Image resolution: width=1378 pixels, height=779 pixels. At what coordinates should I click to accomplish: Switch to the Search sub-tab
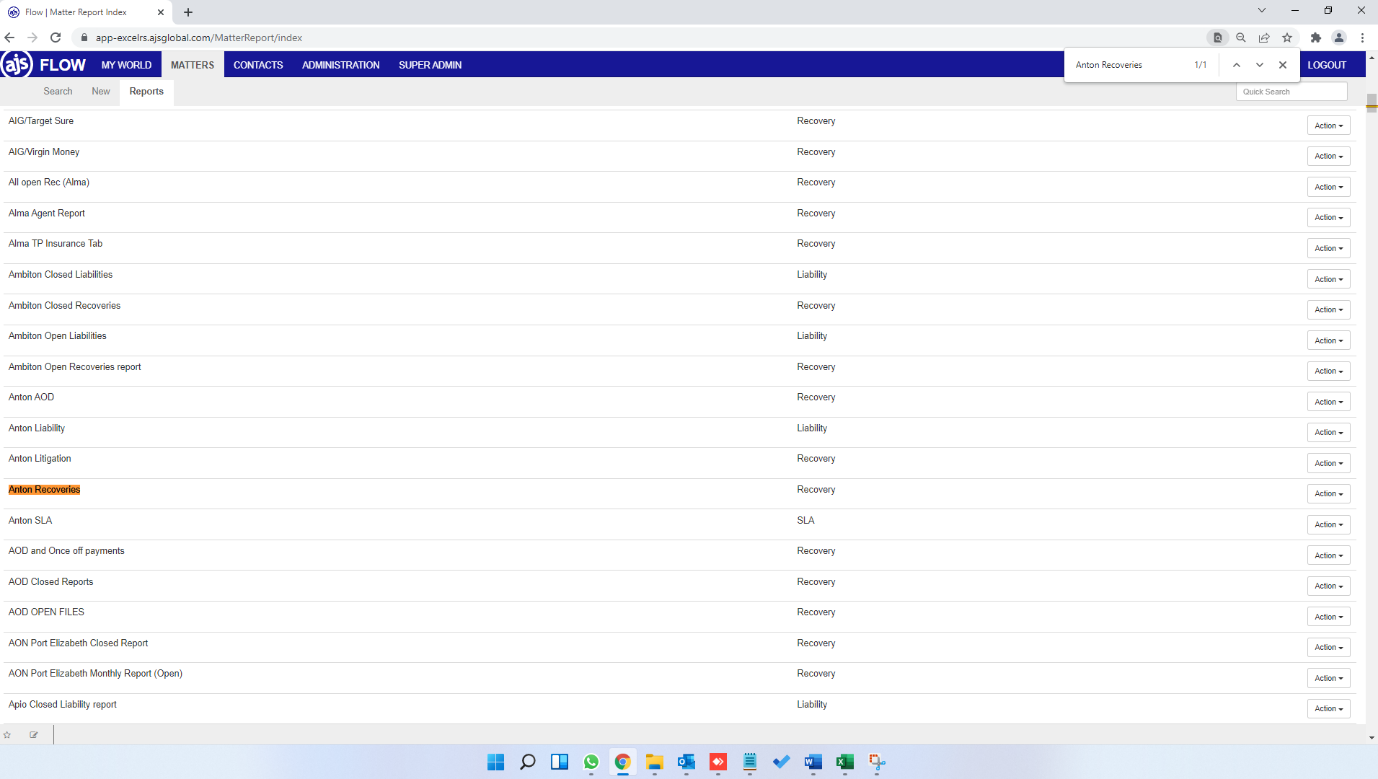[58, 91]
